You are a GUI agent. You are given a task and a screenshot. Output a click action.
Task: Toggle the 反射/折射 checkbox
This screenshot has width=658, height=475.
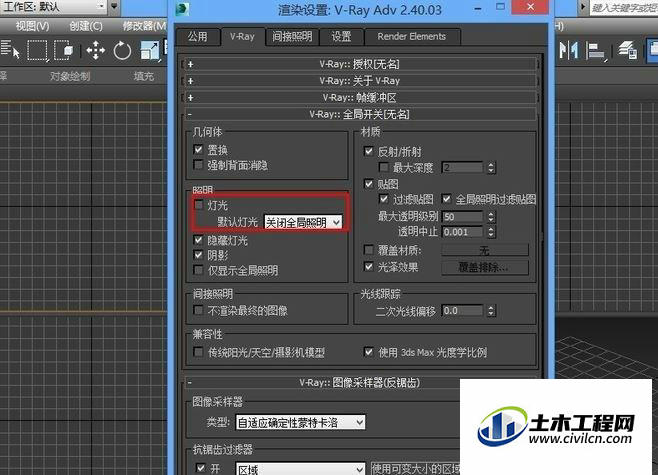[x=368, y=151]
